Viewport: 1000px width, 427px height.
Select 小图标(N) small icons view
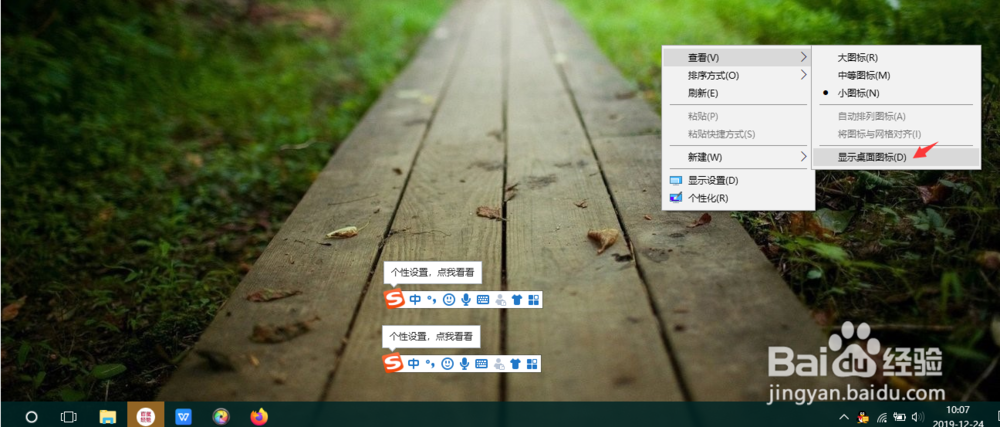896,93
